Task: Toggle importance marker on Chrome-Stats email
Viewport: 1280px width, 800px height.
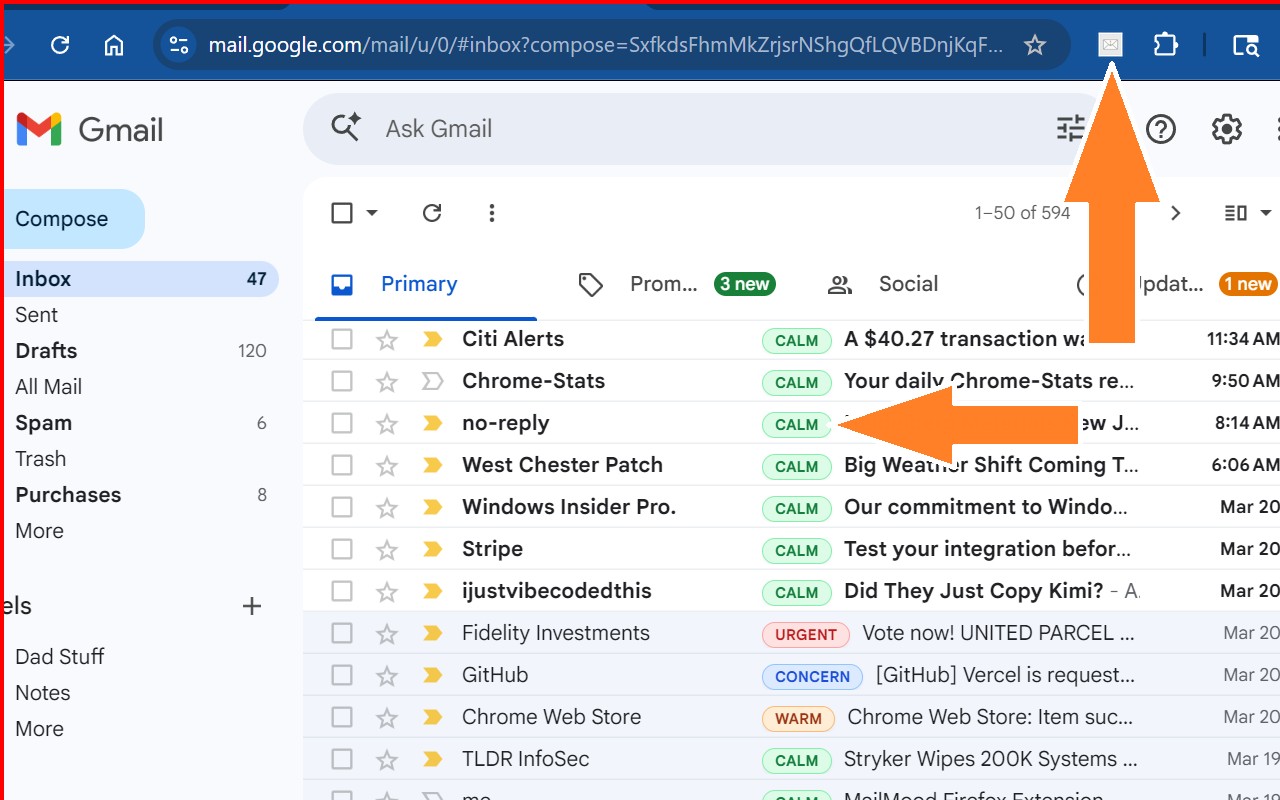Action: (x=432, y=381)
